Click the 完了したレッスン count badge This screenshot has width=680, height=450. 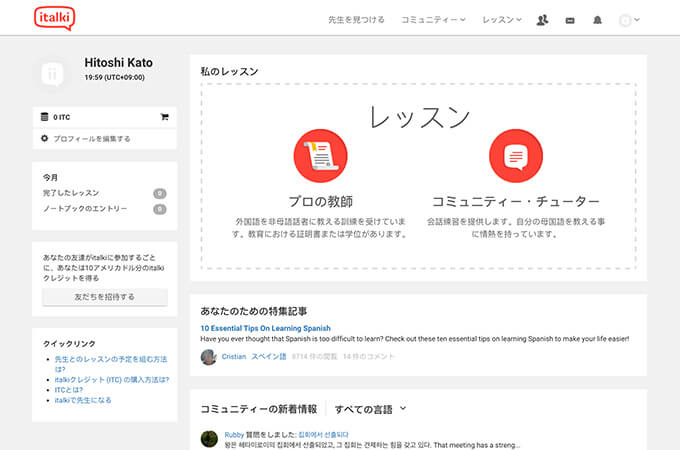point(160,193)
